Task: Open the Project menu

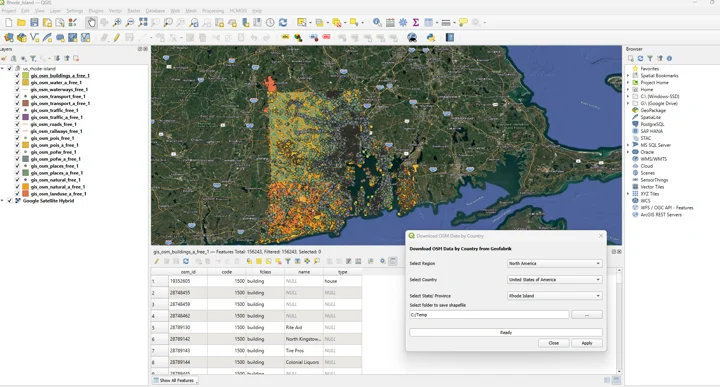Action: pyautogui.click(x=8, y=11)
